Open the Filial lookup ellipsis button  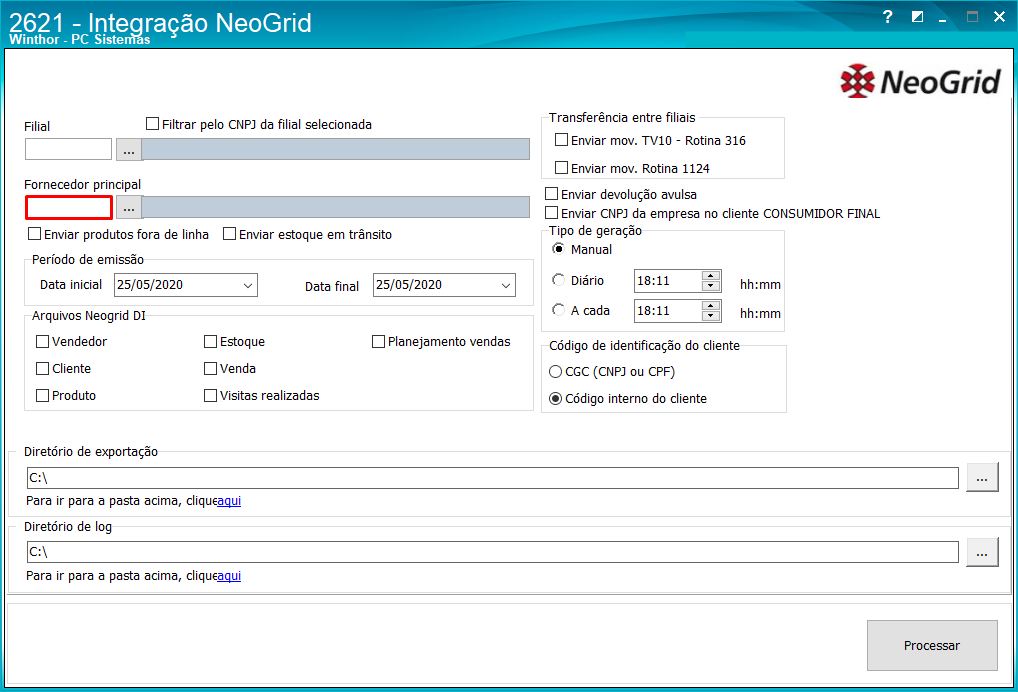(x=129, y=149)
